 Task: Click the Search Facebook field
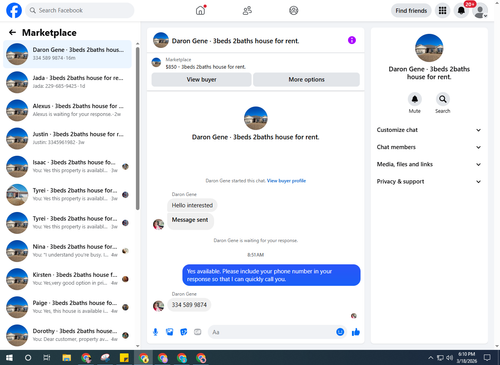80,10
